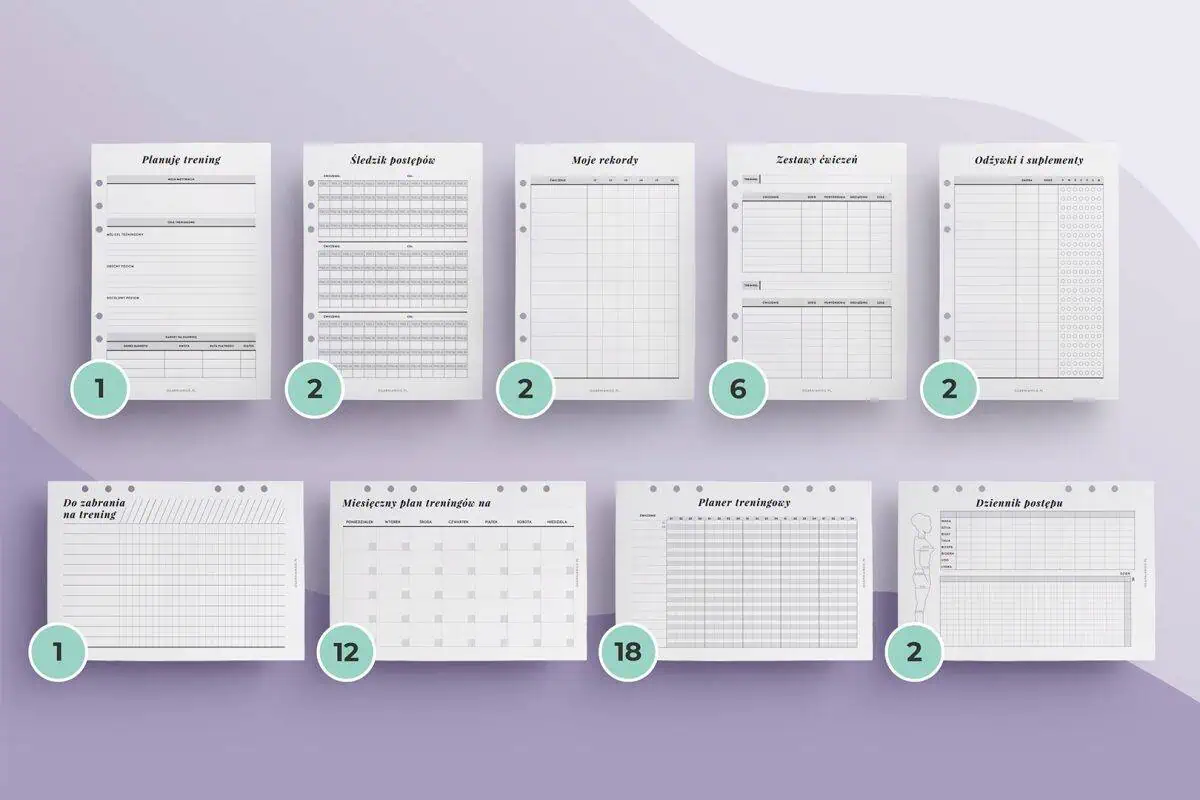The image size is (1200, 800).
Task: Click the Niedziela column header in monthly plan
Action: click(557, 522)
